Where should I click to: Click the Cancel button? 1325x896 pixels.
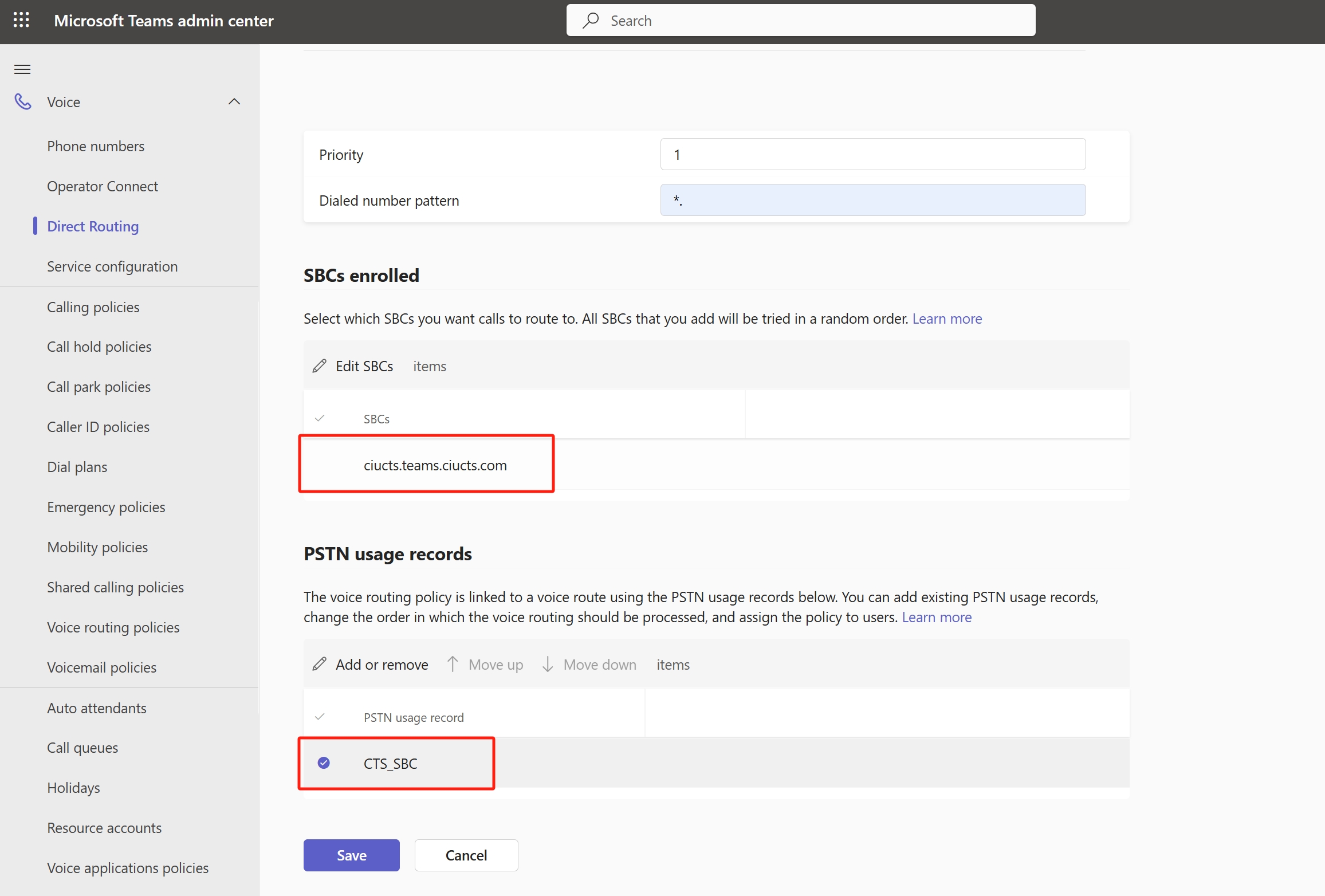pyautogui.click(x=466, y=855)
